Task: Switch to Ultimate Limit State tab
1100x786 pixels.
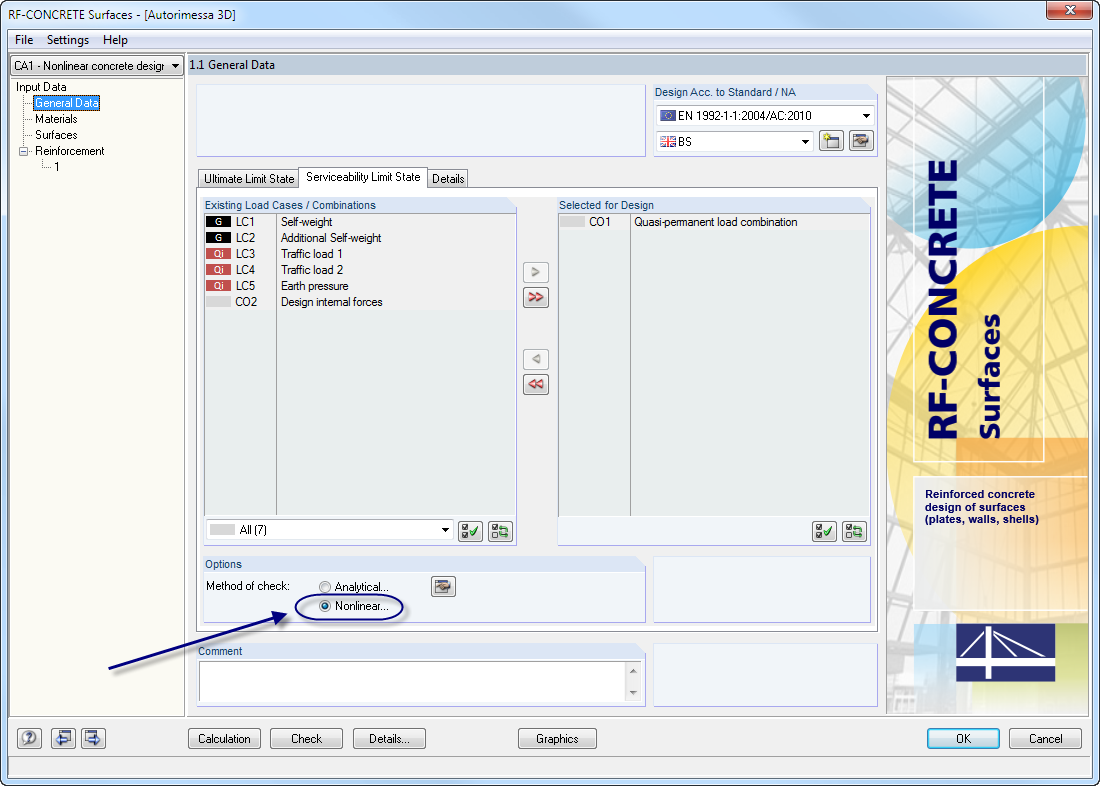Action: (248, 179)
